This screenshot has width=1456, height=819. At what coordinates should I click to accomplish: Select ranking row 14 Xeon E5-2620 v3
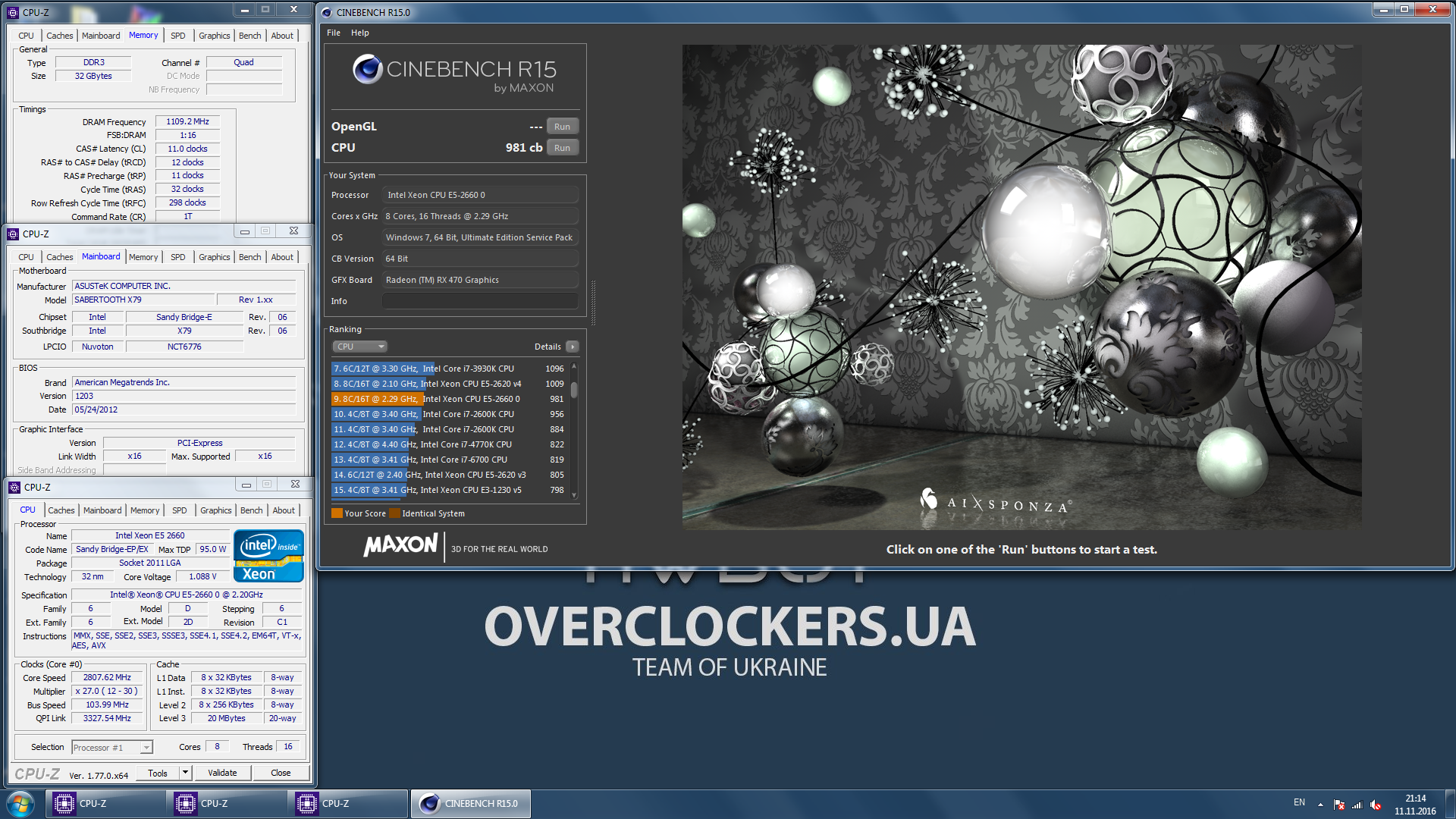(x=450, y=475)
